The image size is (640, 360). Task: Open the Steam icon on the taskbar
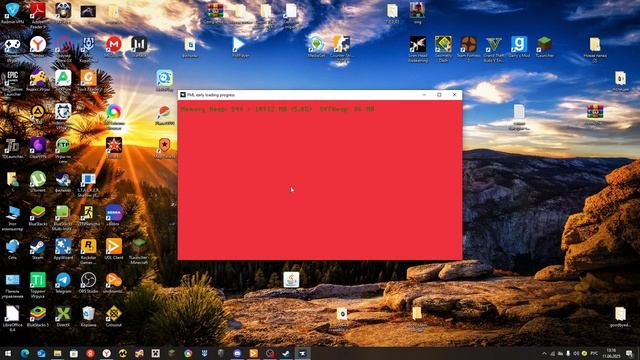click(286, 353)
